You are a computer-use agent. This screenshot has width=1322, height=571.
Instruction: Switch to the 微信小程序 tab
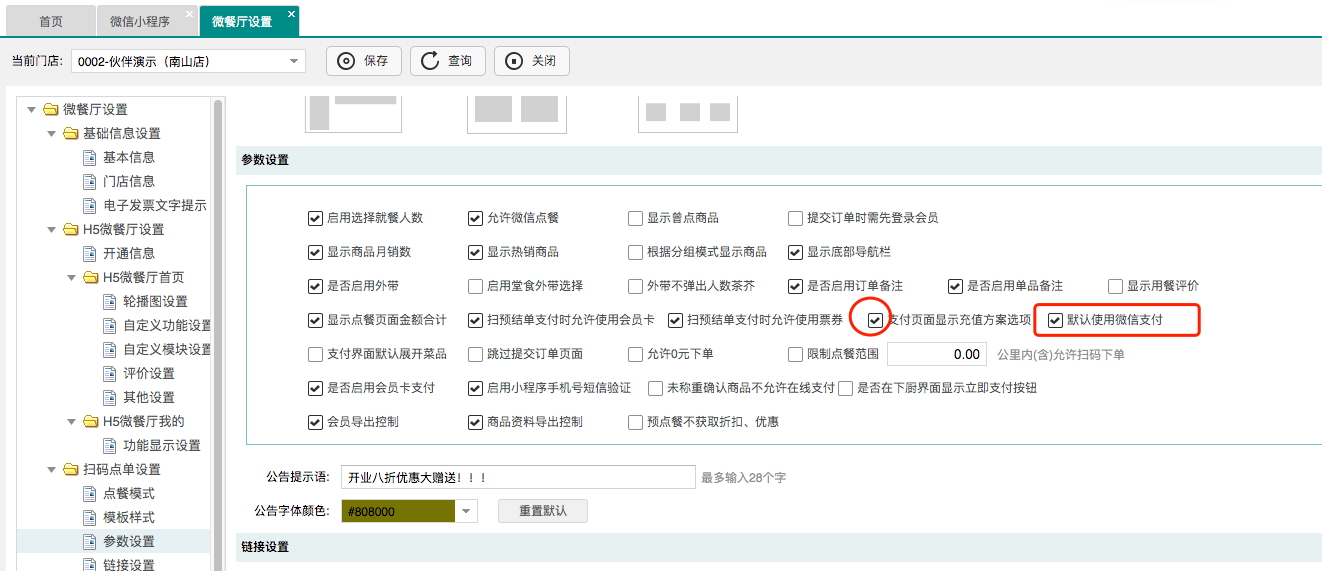(139, 21)
